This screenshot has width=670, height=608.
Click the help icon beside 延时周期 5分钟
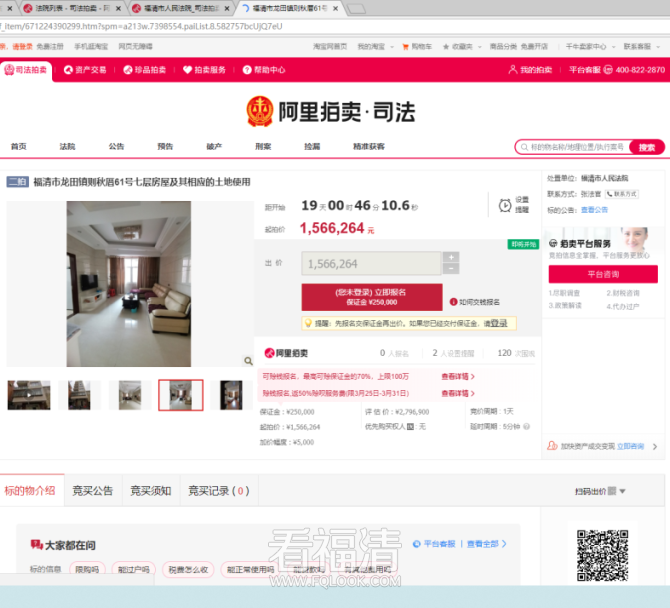pos(526,426)
